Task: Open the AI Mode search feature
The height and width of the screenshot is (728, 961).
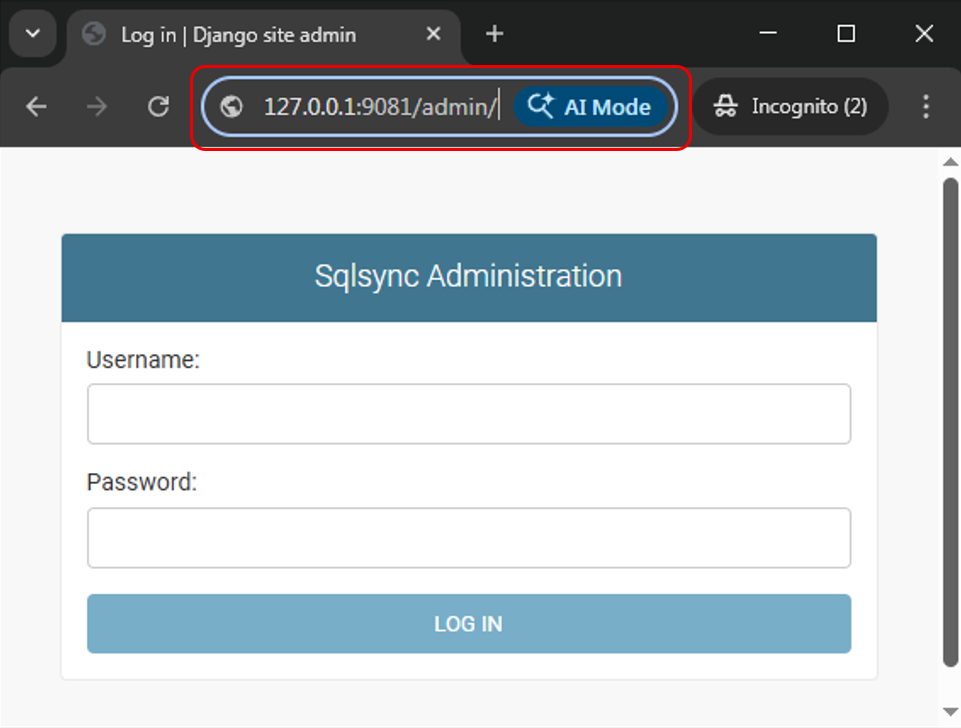Action: pyautogui.click(x=592, y=106)
